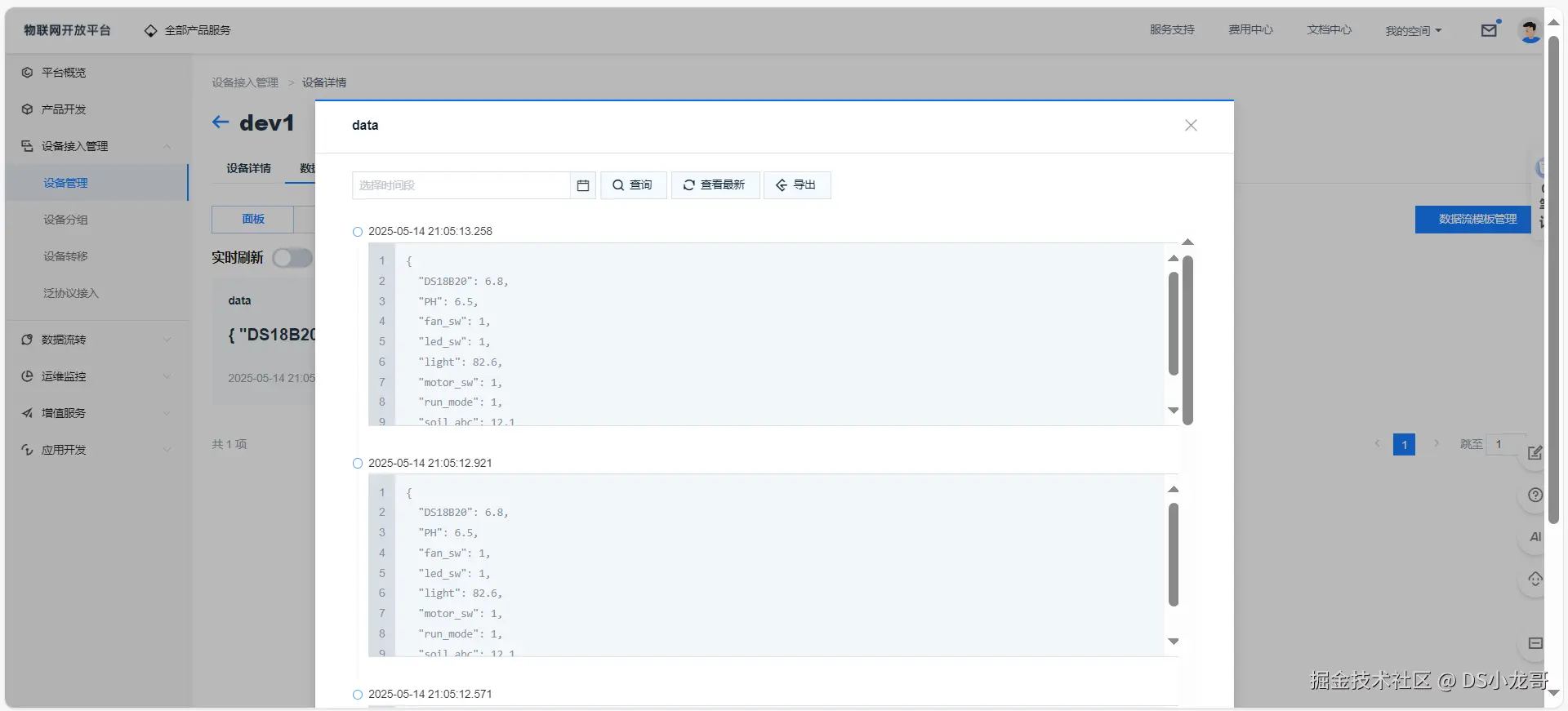1568x711 pixels.
Task: Select the 21:05:13.258 record marker
Action: coord(358,232)
